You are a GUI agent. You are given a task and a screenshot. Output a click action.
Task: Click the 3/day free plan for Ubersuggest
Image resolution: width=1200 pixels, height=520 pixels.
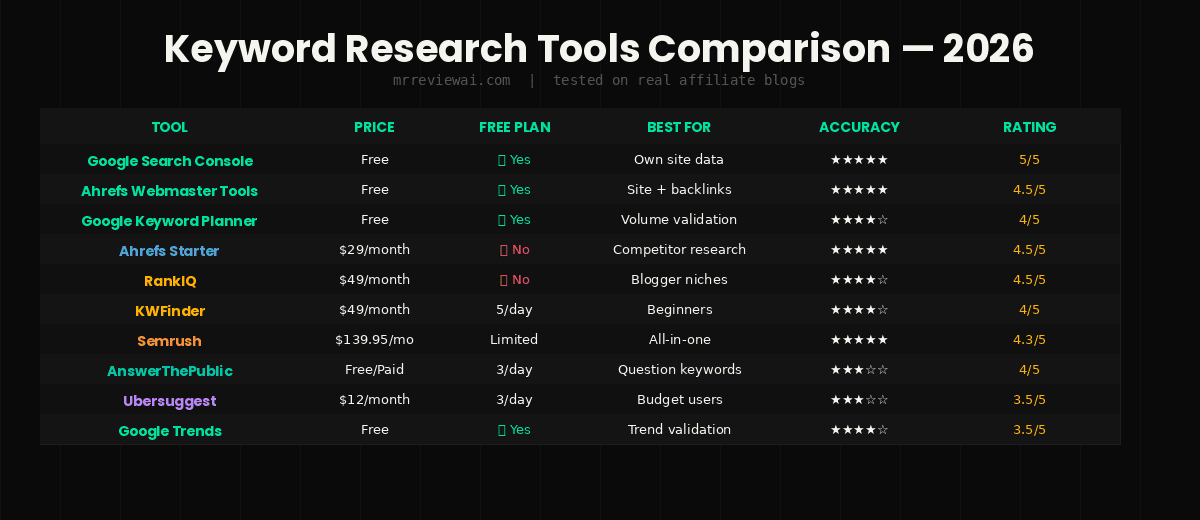[514, 400]
